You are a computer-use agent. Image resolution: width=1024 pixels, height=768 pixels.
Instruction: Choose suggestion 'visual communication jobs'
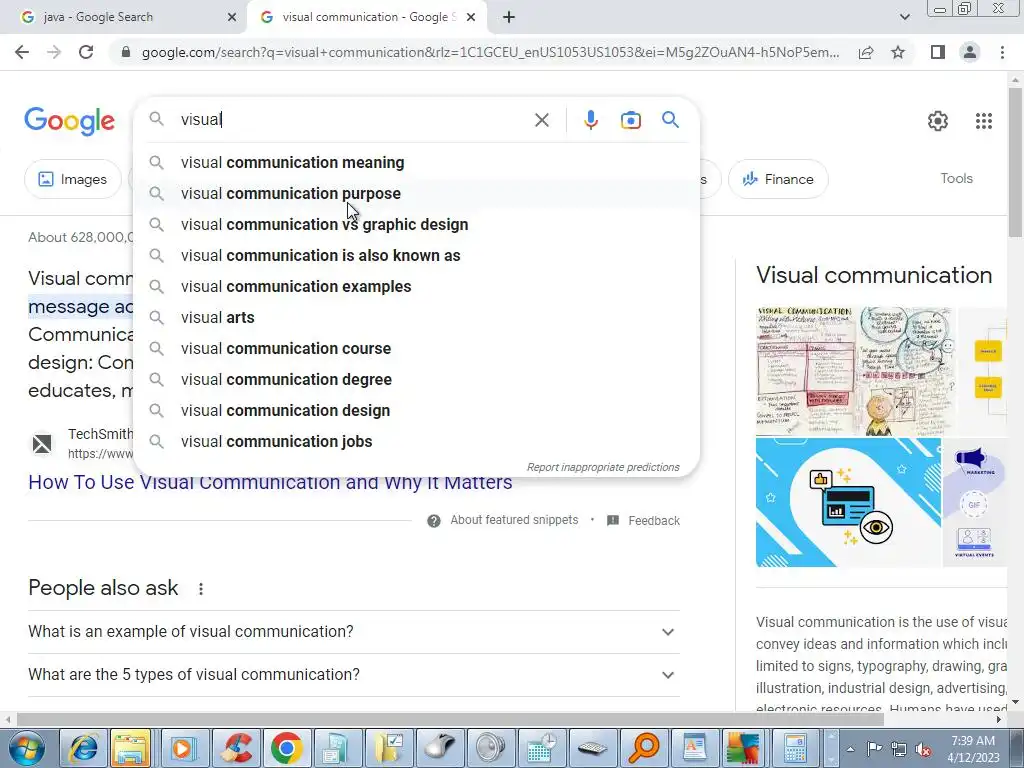pyautogui.click(x=416, y=441)
